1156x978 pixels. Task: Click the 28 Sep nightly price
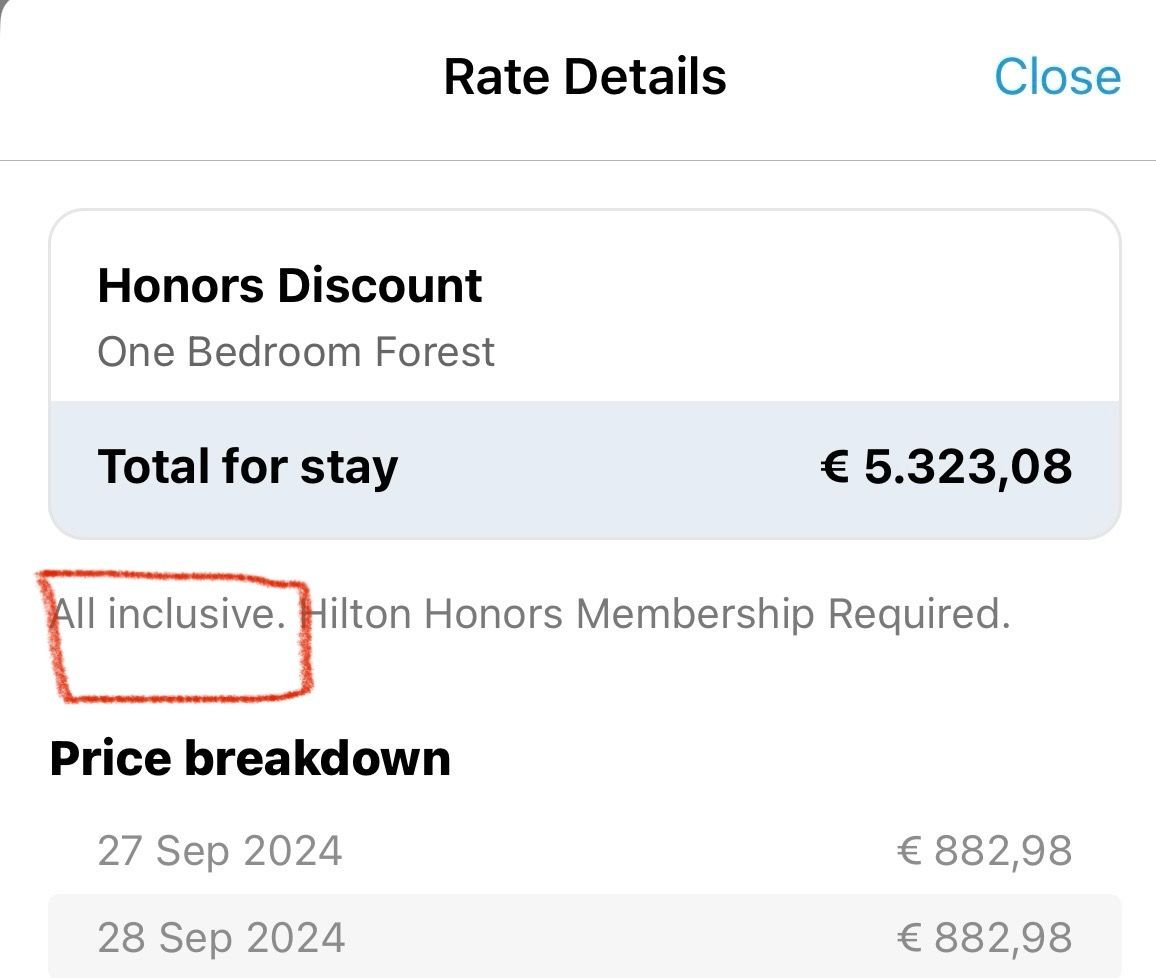pos(983,938)
